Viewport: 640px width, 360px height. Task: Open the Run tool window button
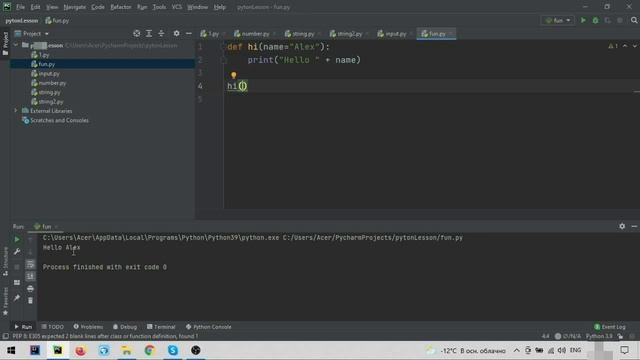(23, 327)
